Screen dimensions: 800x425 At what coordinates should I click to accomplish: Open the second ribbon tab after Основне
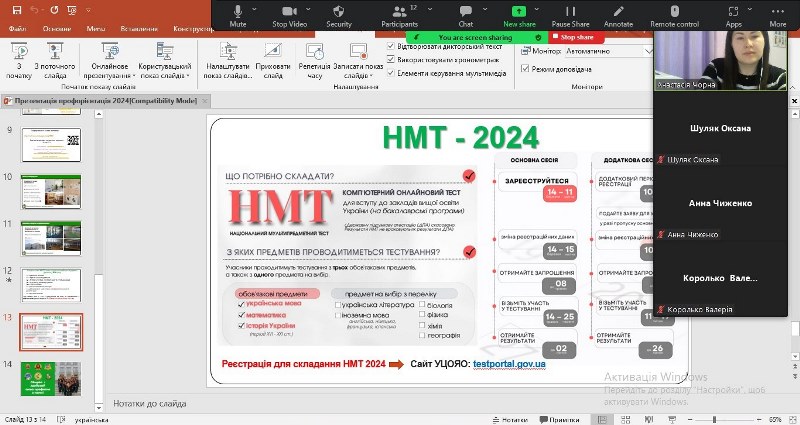click(x=95, y=29)
